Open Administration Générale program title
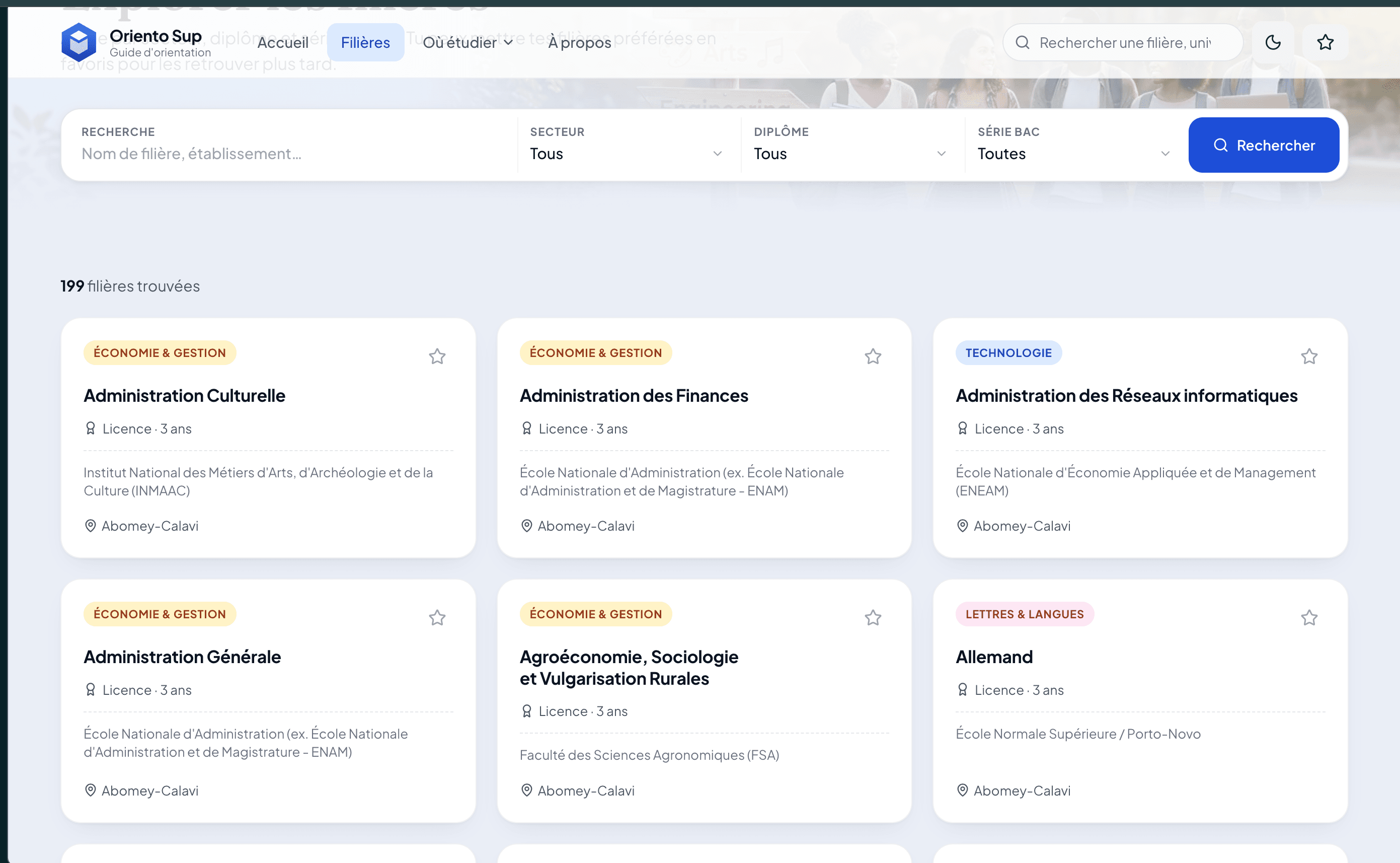 point(182,657)
